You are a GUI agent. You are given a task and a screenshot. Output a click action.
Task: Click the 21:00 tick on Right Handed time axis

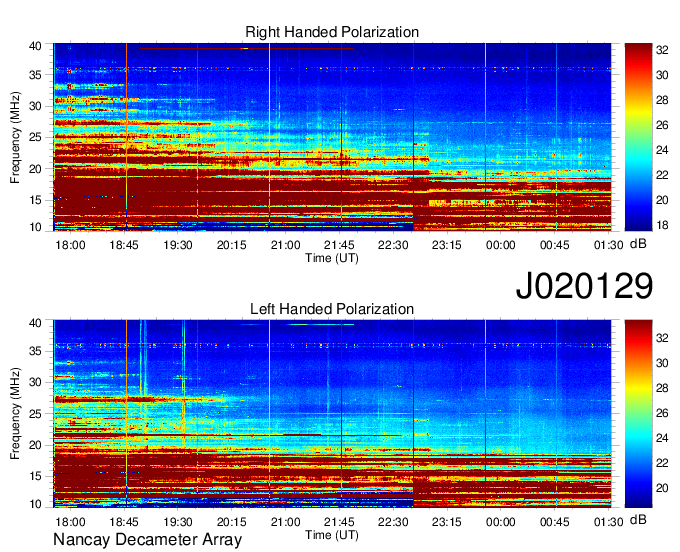(x=285, y=245)
